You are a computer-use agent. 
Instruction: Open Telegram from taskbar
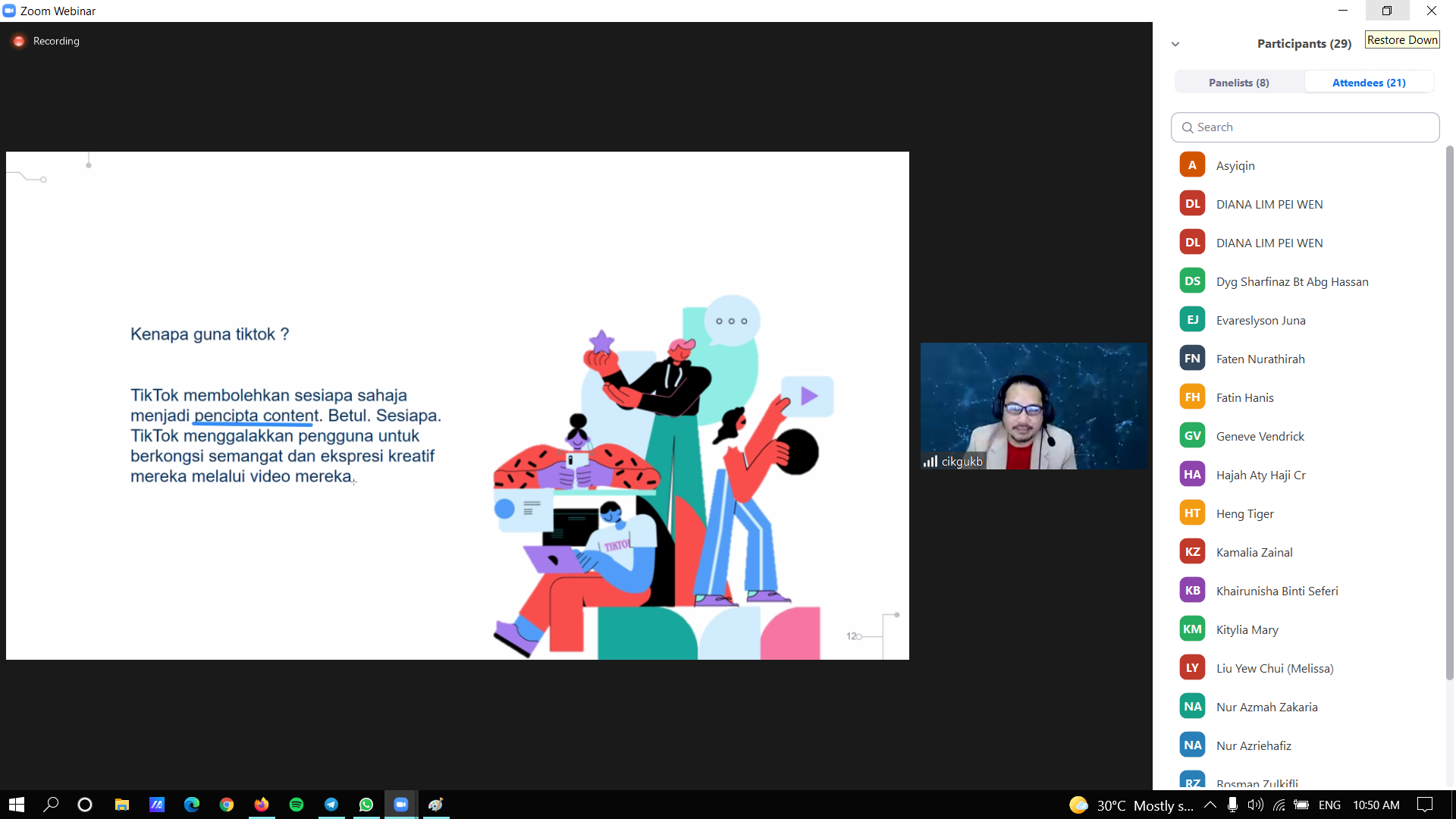coord(331,805)
